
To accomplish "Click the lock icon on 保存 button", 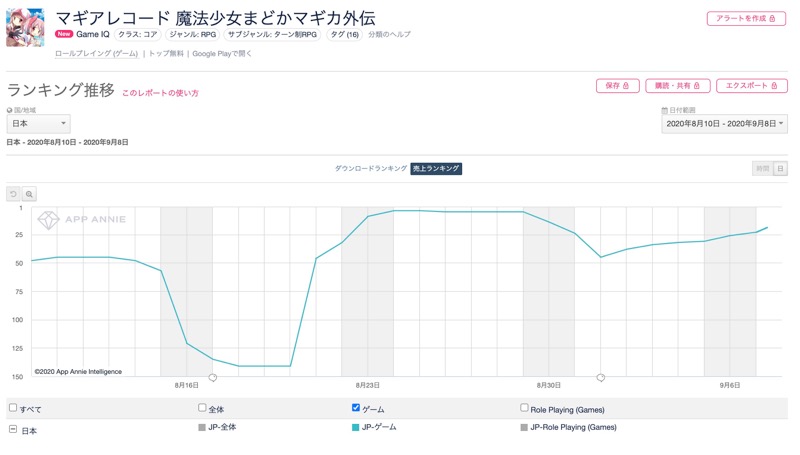I will (x=626, y=86).
